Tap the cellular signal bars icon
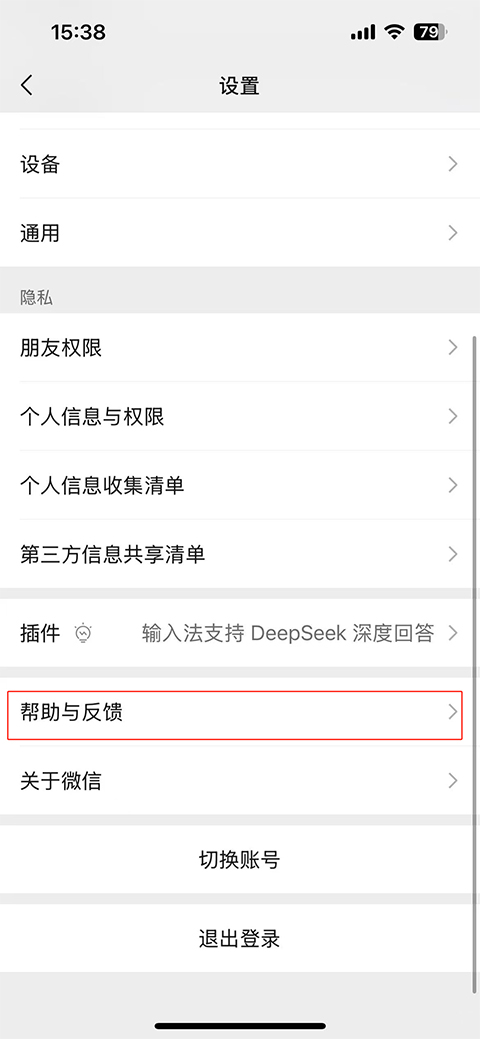This screenshot has height=1039, width=480. (x=363, y=32)
